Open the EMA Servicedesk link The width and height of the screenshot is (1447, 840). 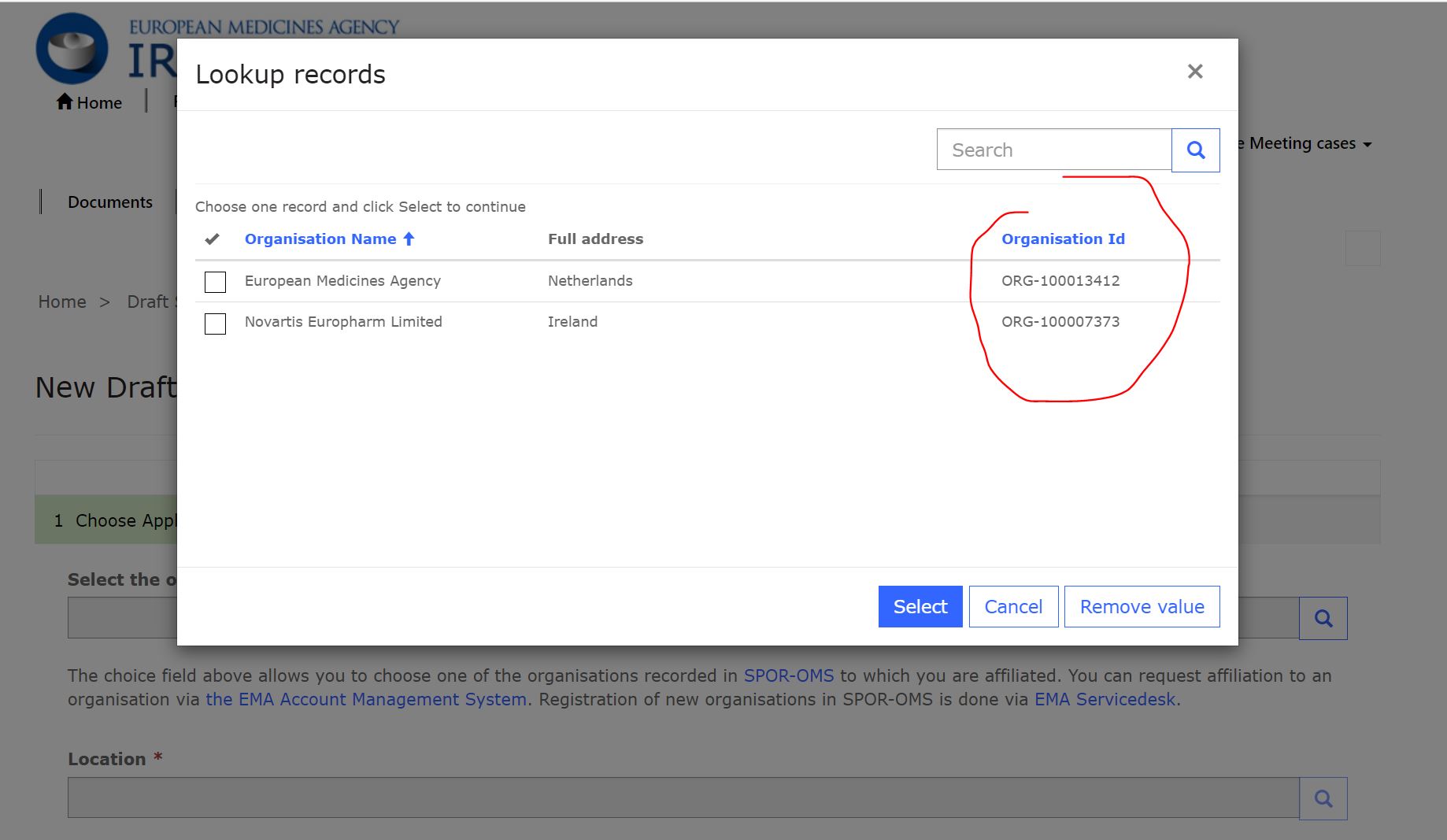pos(1104,699)
